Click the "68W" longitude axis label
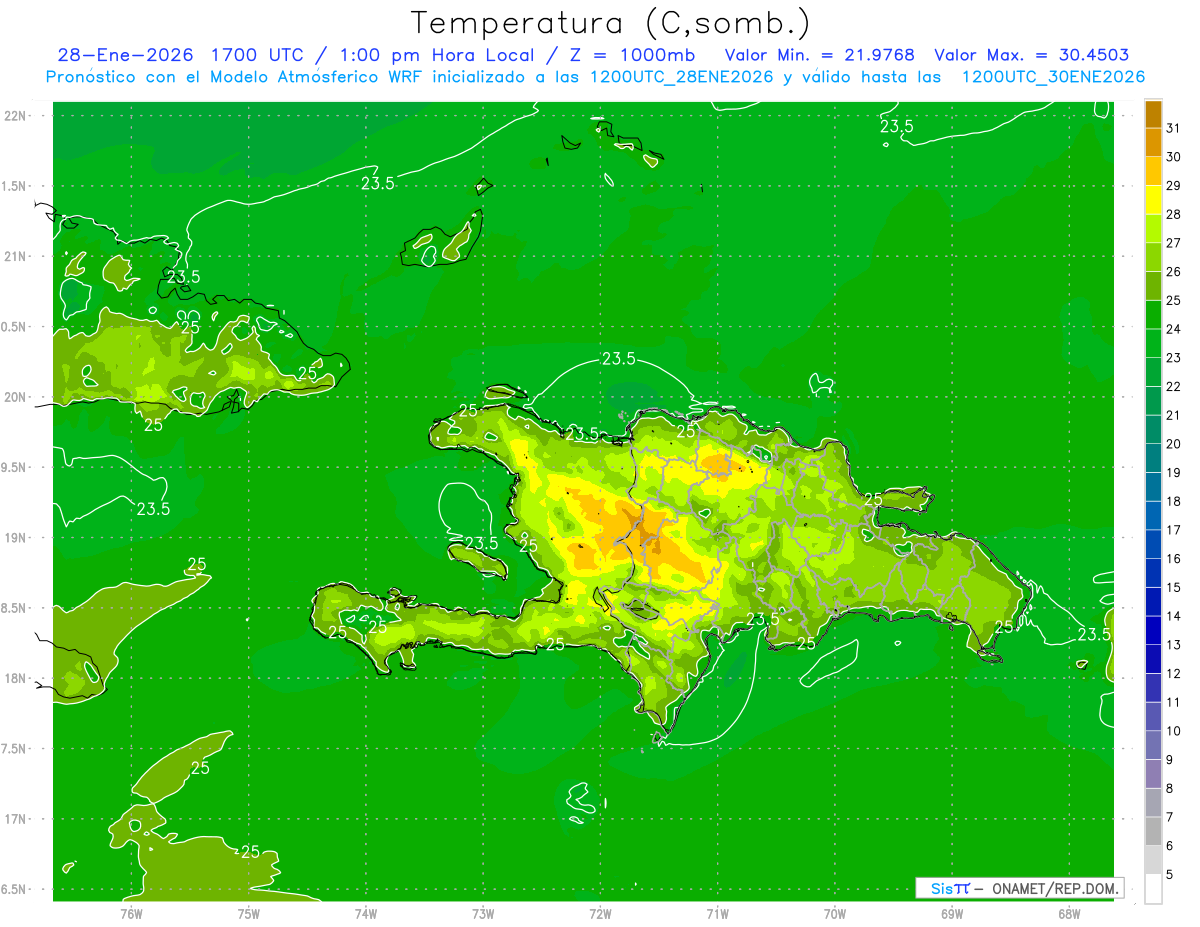This screenshot has height=927, width=1200. point(1069,914)
